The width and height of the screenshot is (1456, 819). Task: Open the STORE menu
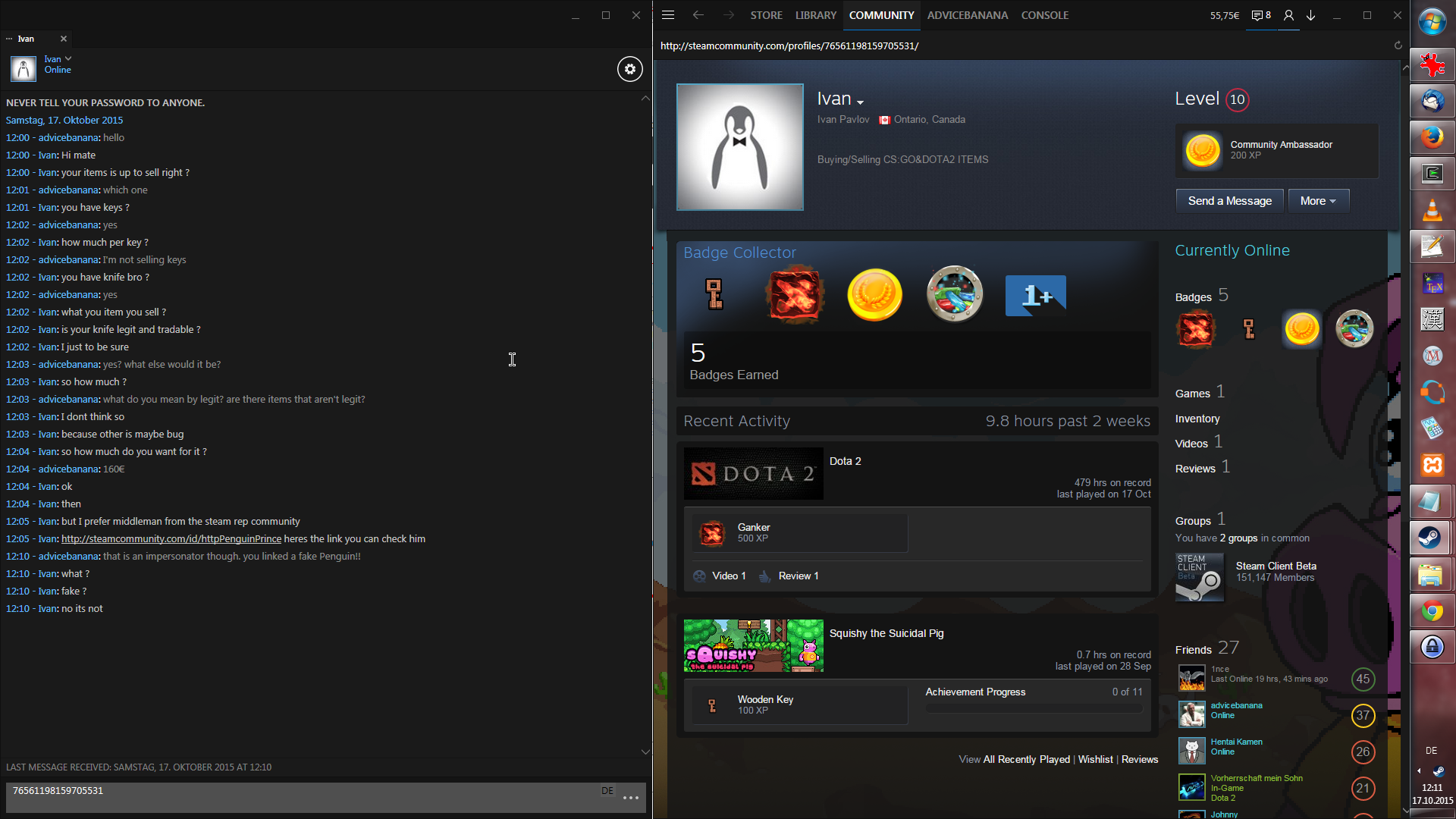[766, 15]
